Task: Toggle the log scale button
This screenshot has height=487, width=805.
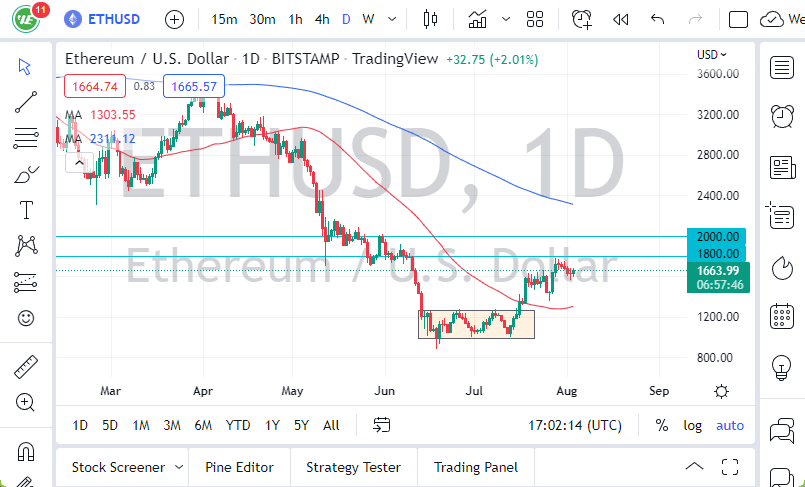Action: (692, 425)
